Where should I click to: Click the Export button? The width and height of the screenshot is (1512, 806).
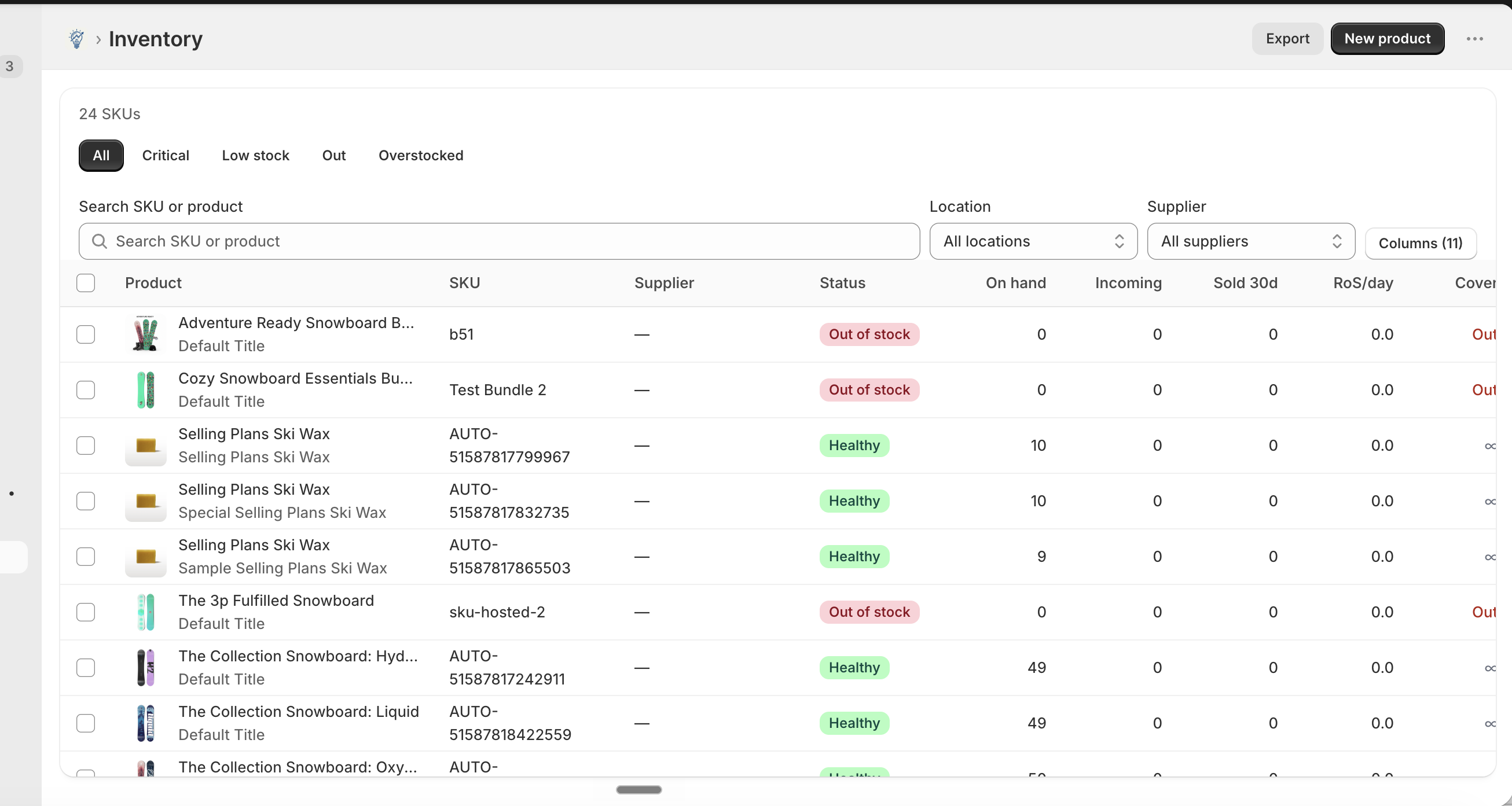click(1287, 39)
